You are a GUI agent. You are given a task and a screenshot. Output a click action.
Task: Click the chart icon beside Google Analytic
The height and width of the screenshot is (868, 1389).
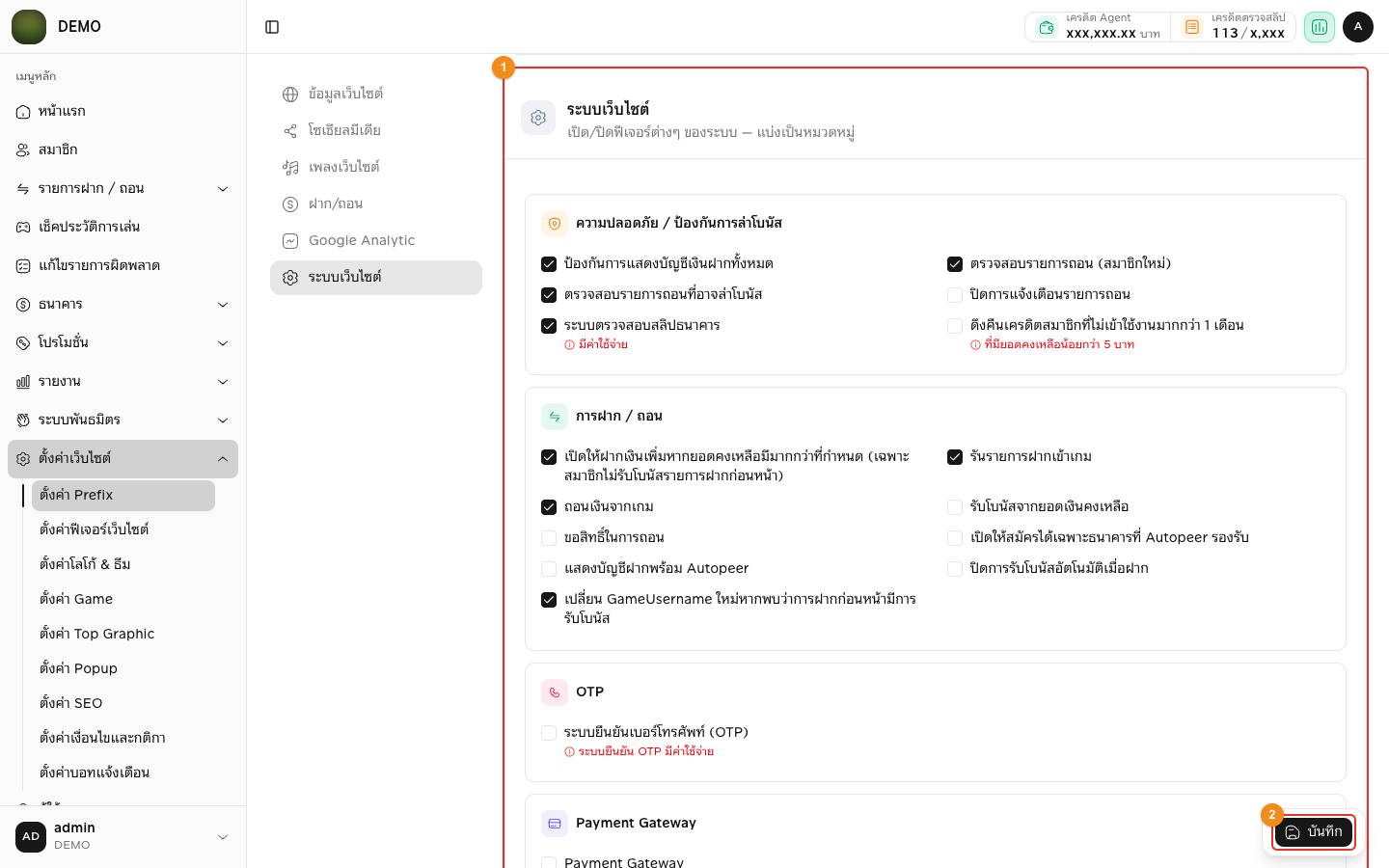click(x=290, y=241)
